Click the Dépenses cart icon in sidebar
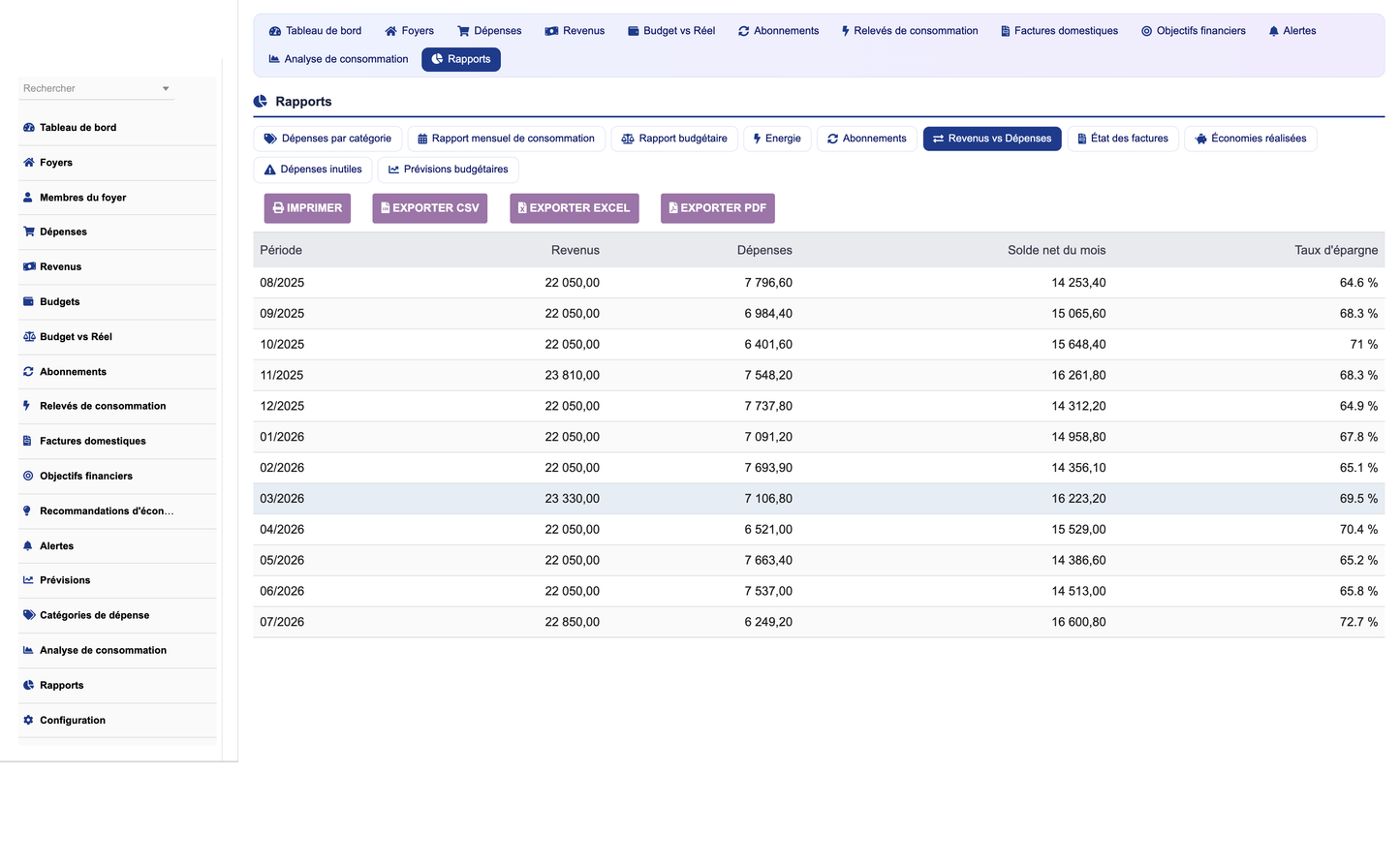Screen dimensions: 1400x867 pos(29,232)
